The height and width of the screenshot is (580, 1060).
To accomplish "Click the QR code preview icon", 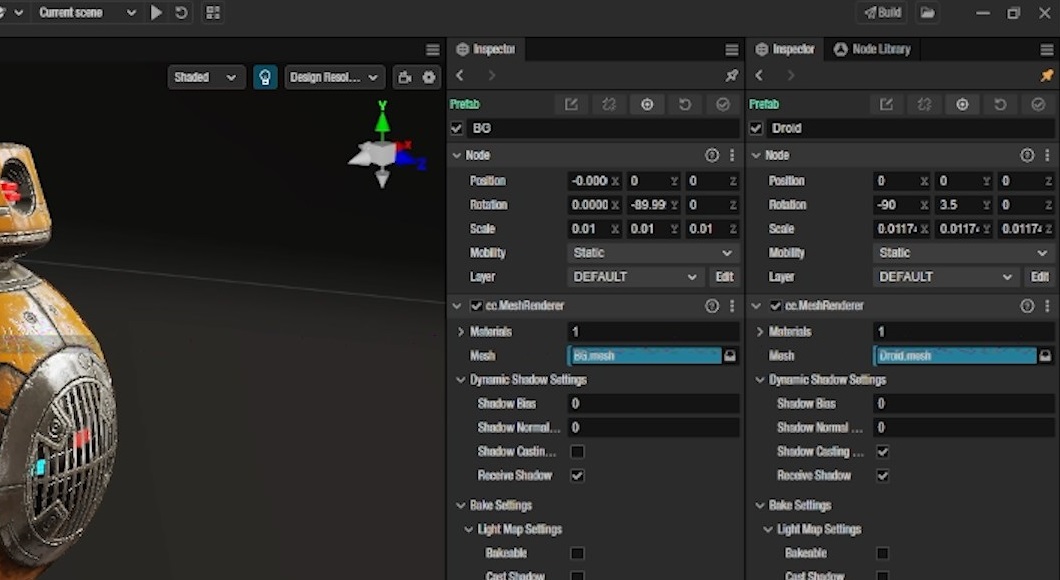I will (212, 13).
